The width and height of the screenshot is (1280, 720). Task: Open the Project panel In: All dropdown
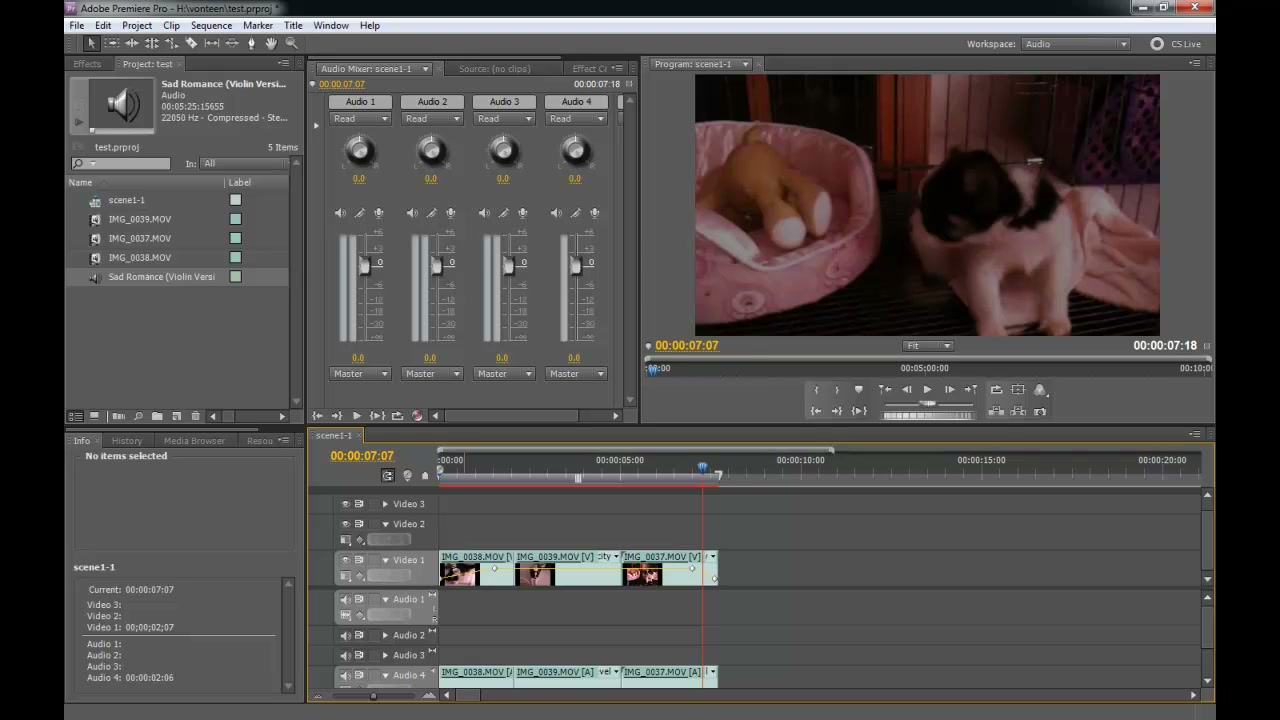244,164
